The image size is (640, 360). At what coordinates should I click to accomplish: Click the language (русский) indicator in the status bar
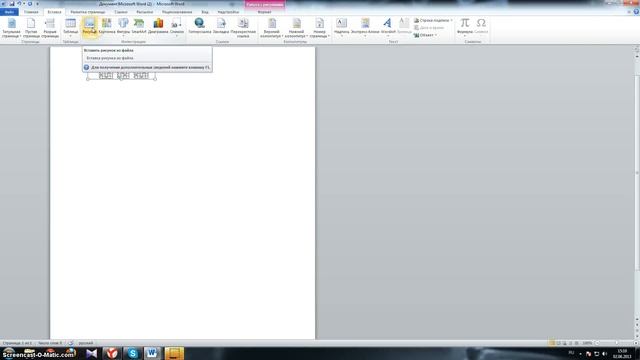pos(86,343)
